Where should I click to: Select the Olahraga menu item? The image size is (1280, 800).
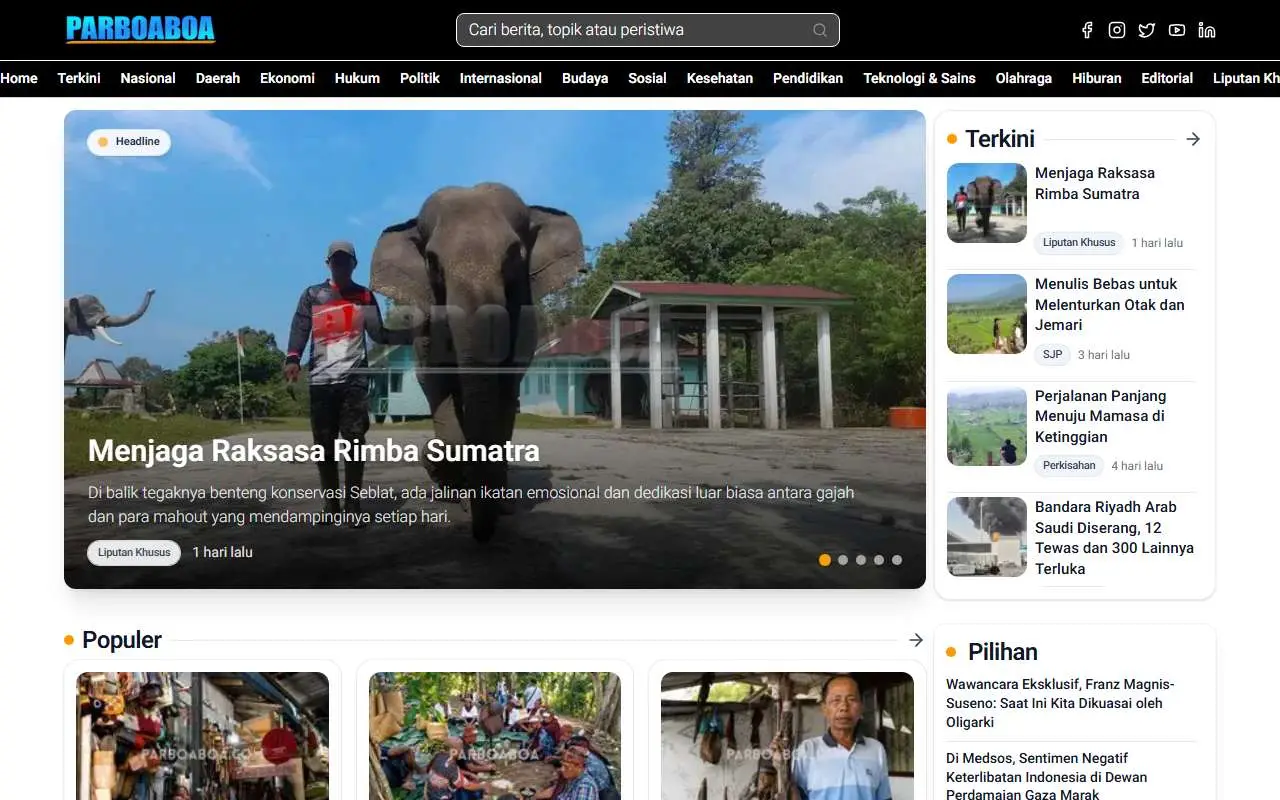(x=1024, y=78)
